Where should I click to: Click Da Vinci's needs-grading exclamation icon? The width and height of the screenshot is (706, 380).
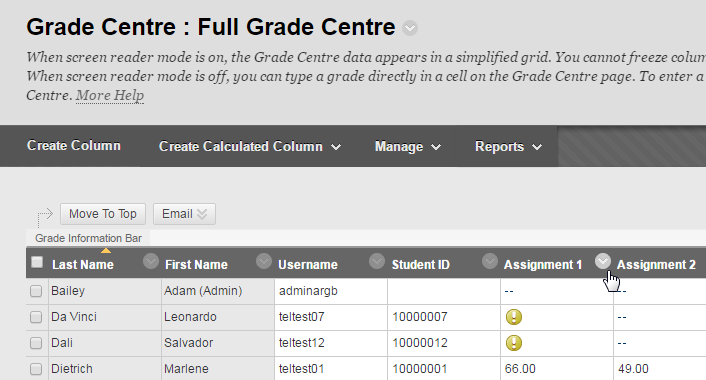pos(514,317)
